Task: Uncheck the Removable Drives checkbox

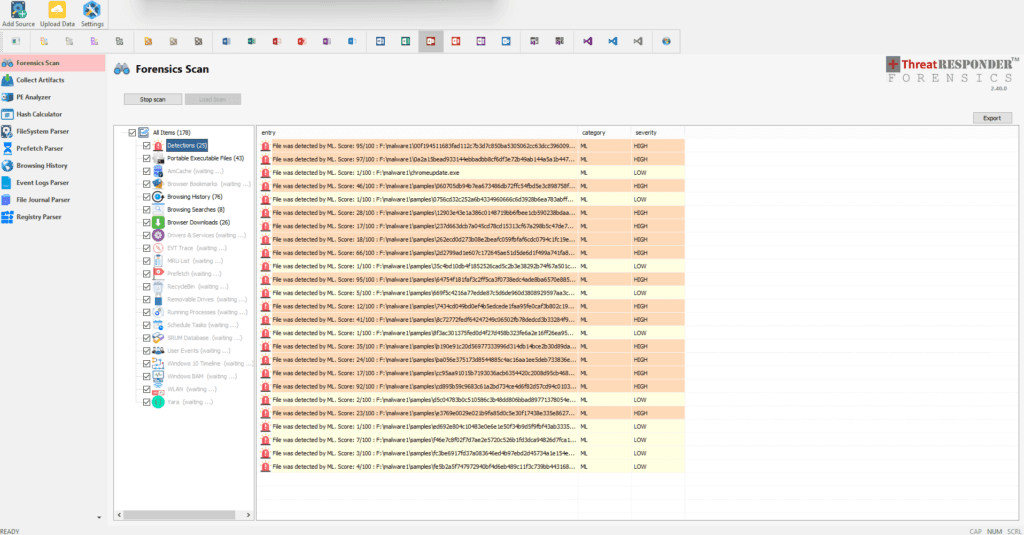Action: coord(146,299)
